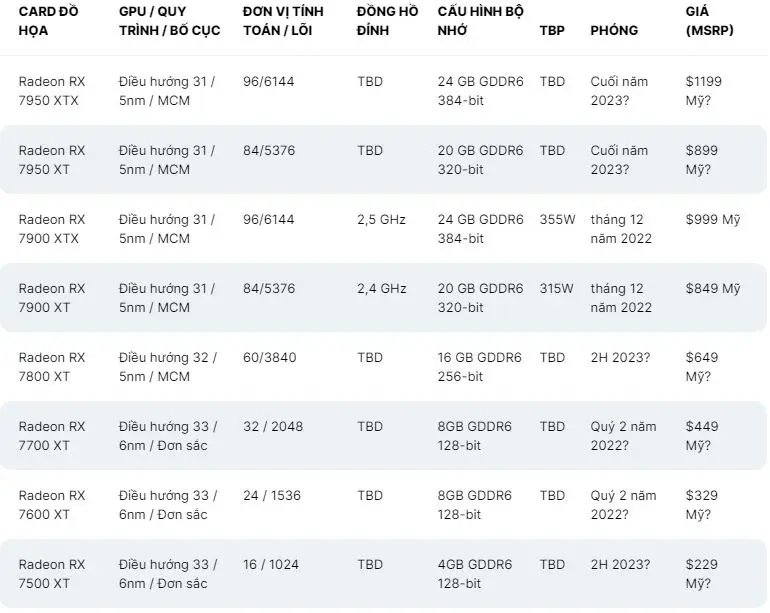Select the Radeon RX 7800 XT cell
Viewport: 770px width, 613px height.
point(52,367)
